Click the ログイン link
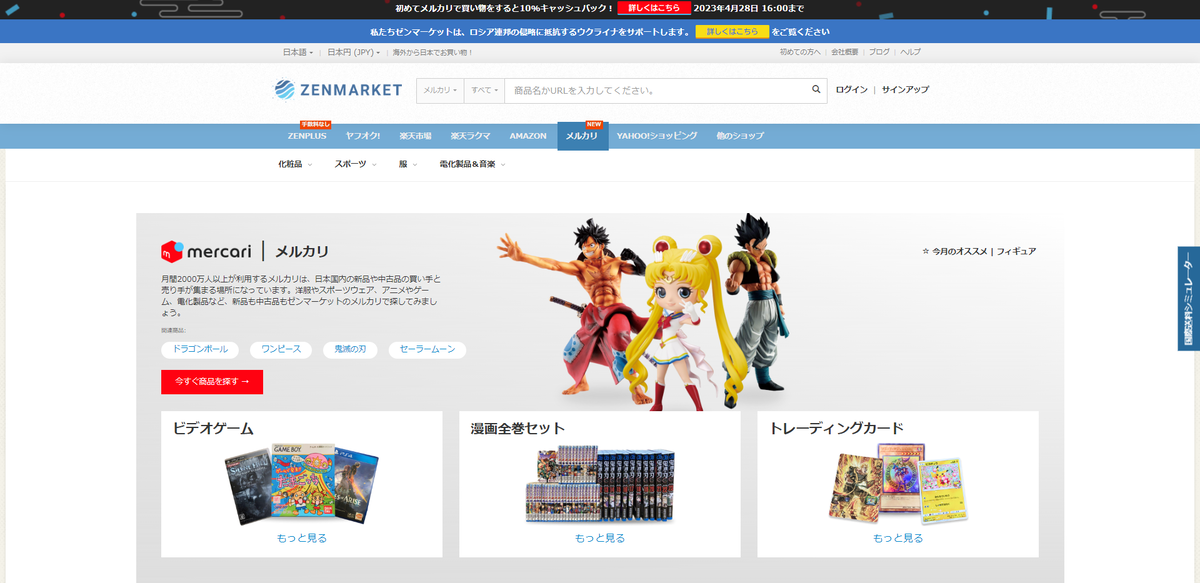The width and height of the screenshot is (1200, 583). coord(852,90)
